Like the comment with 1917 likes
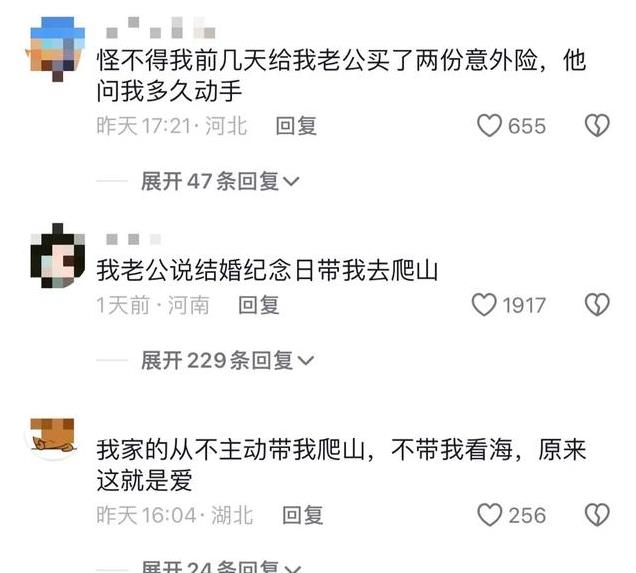 [x=484, y=305]
